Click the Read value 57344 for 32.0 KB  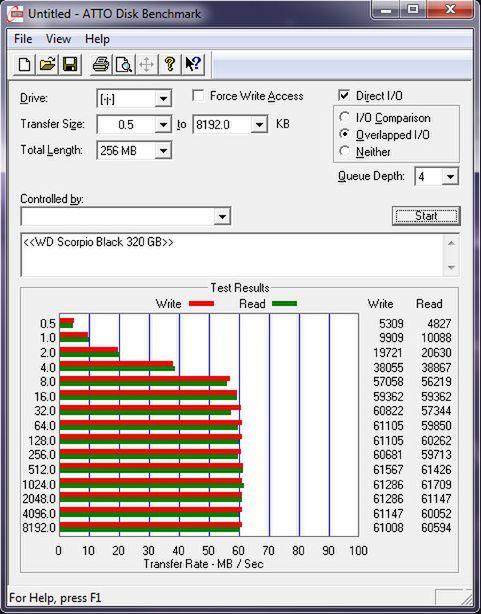coord(436,411)
